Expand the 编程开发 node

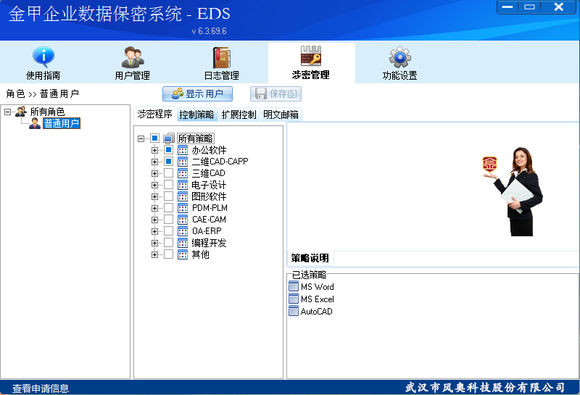155,243
